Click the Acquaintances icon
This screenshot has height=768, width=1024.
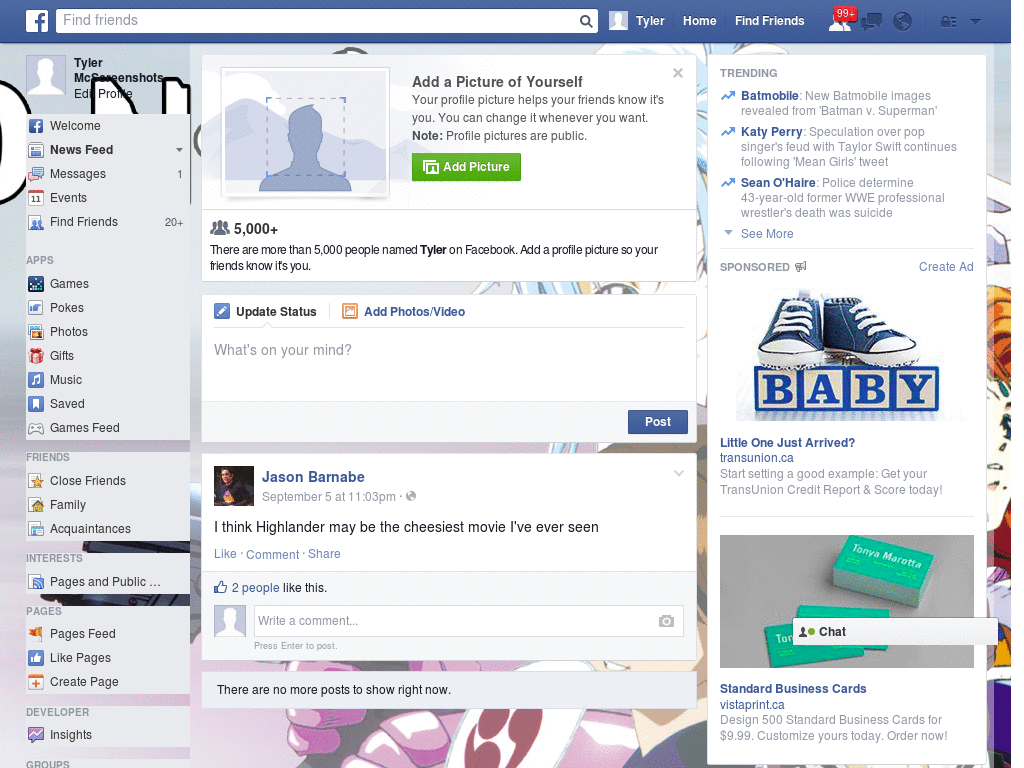pos(36,529)
